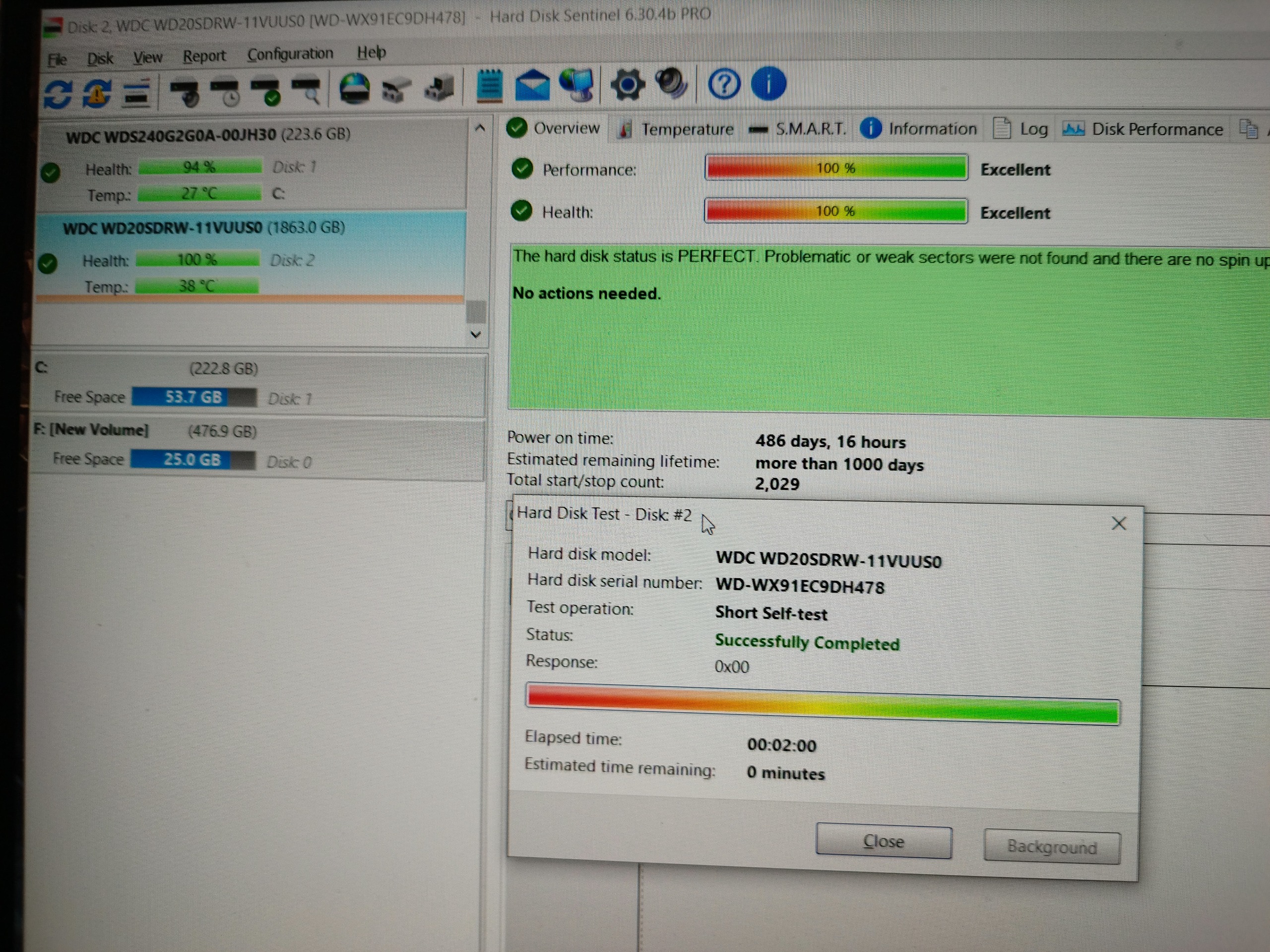1270x952 pixels.
Task: Open the Report menu
Action: (x=204, y=56)
